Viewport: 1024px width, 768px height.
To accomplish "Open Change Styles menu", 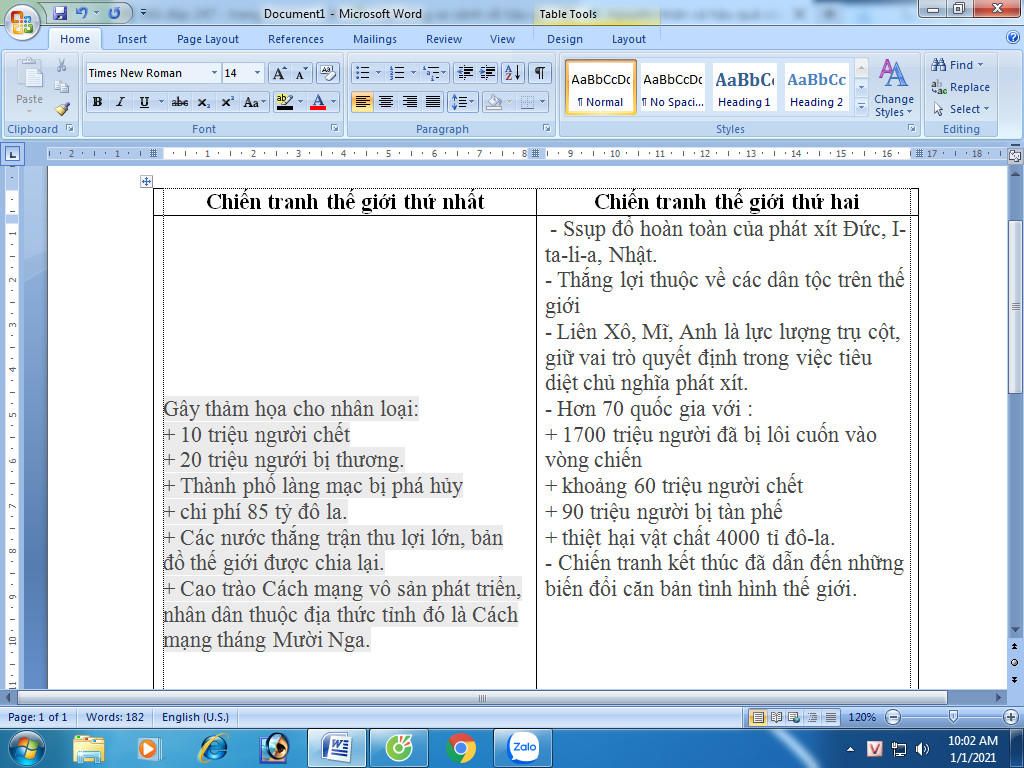I will click(893, 88).
